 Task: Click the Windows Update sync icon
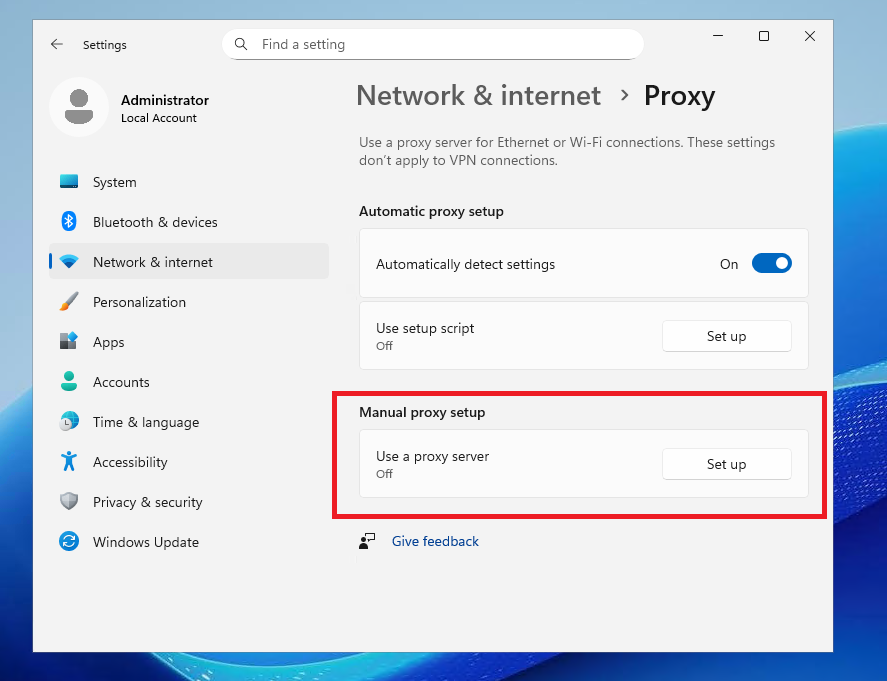click(x=69, y=541)
